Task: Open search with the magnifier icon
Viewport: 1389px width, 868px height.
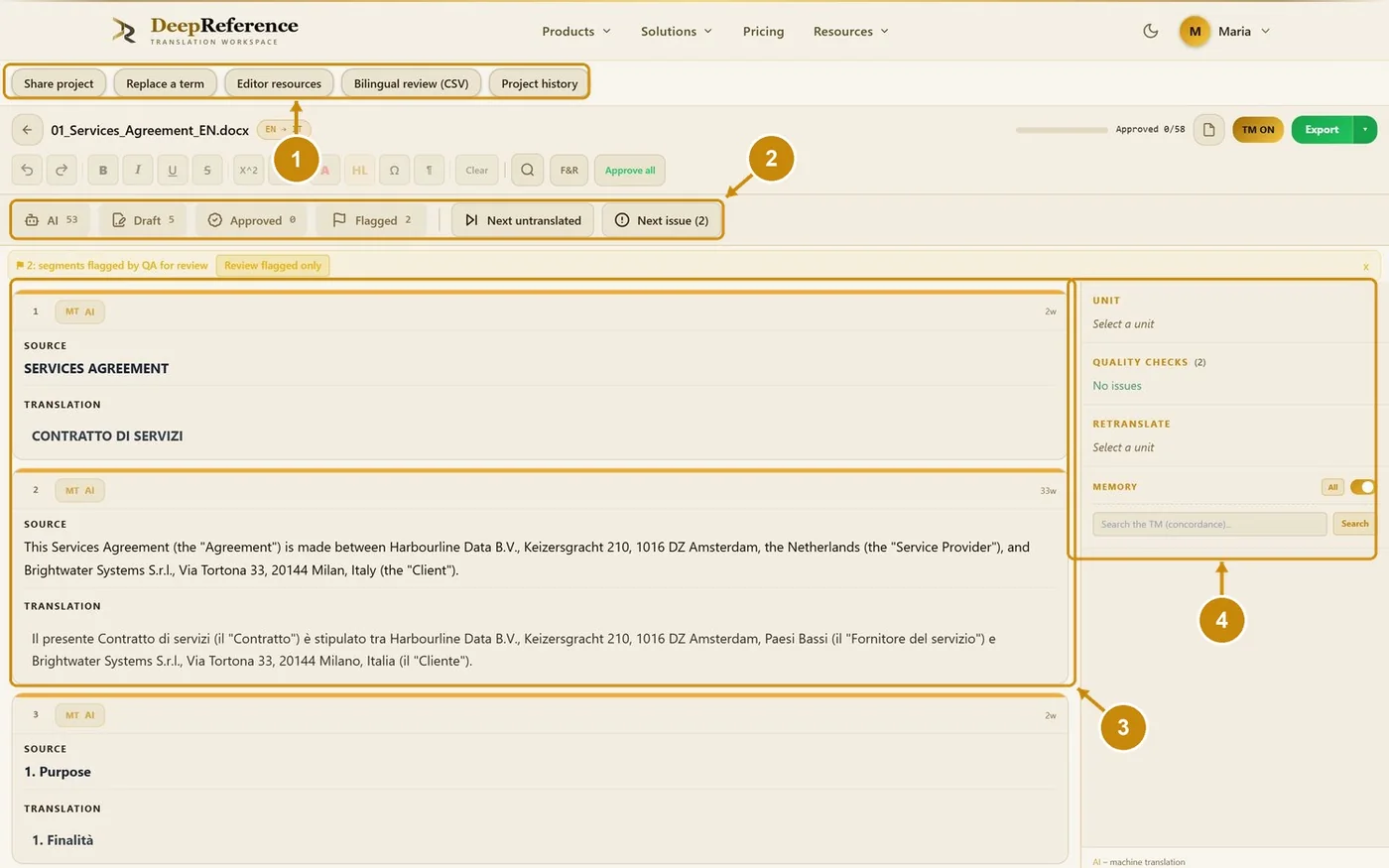Action: coord(528,171)
